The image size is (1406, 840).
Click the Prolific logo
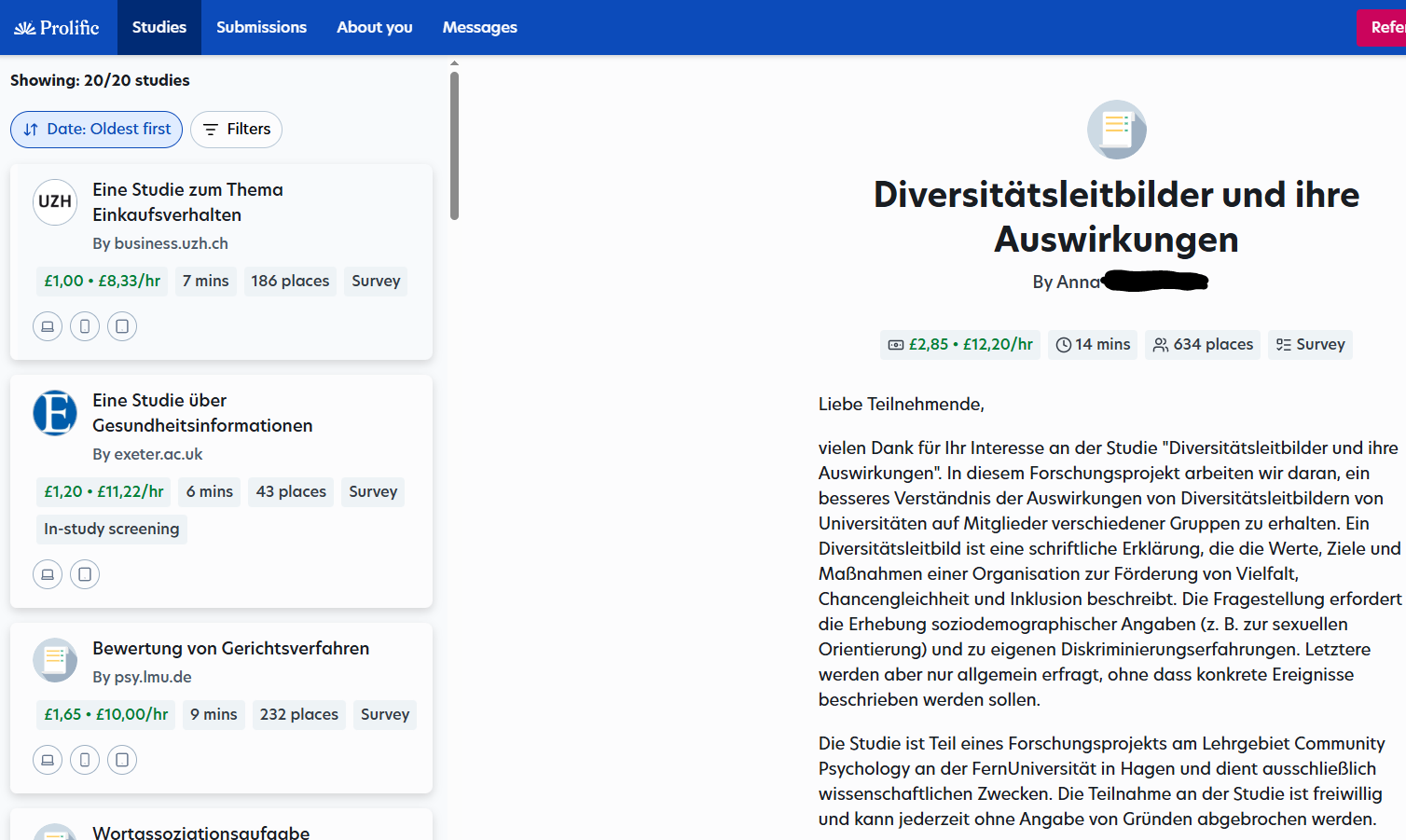56,28
